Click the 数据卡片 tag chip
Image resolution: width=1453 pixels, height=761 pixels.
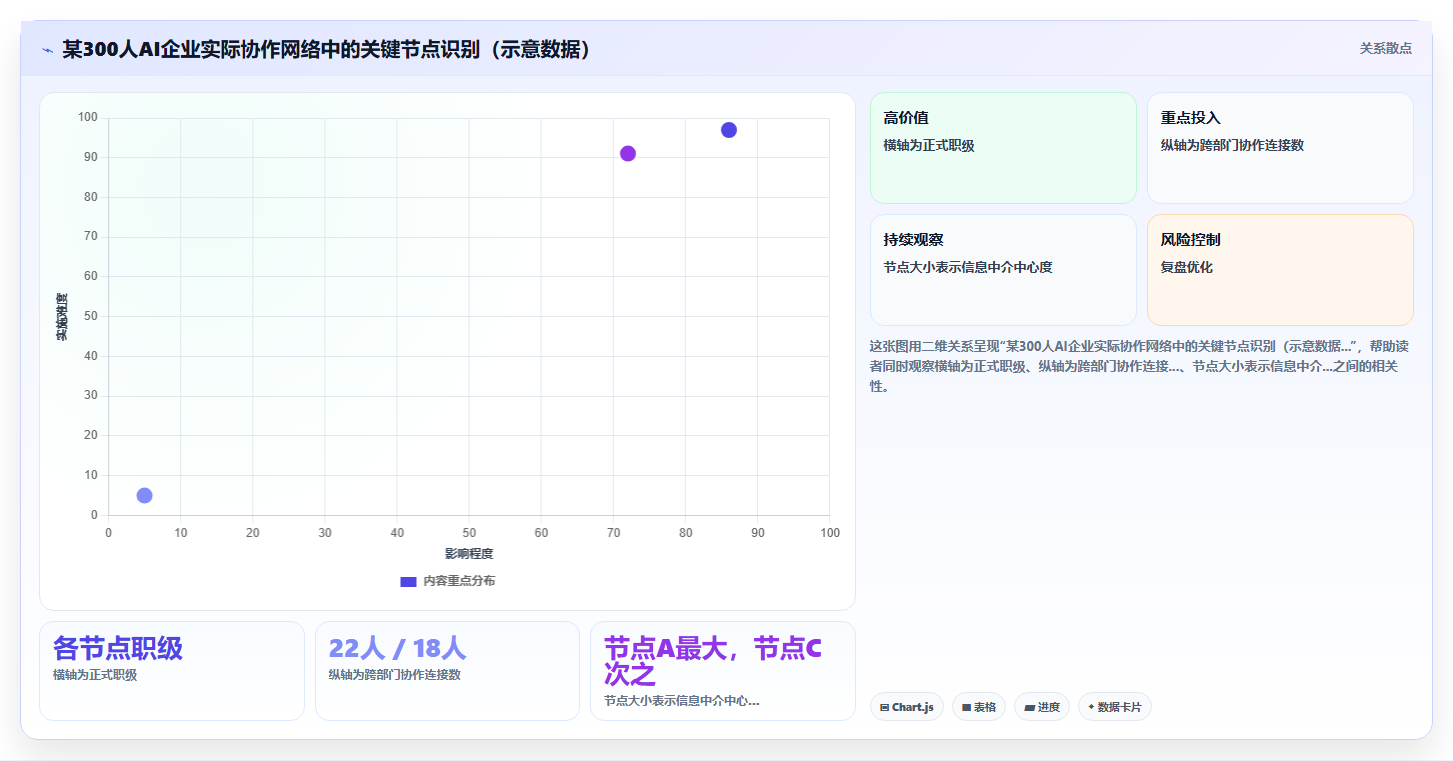pos(1115,707)
